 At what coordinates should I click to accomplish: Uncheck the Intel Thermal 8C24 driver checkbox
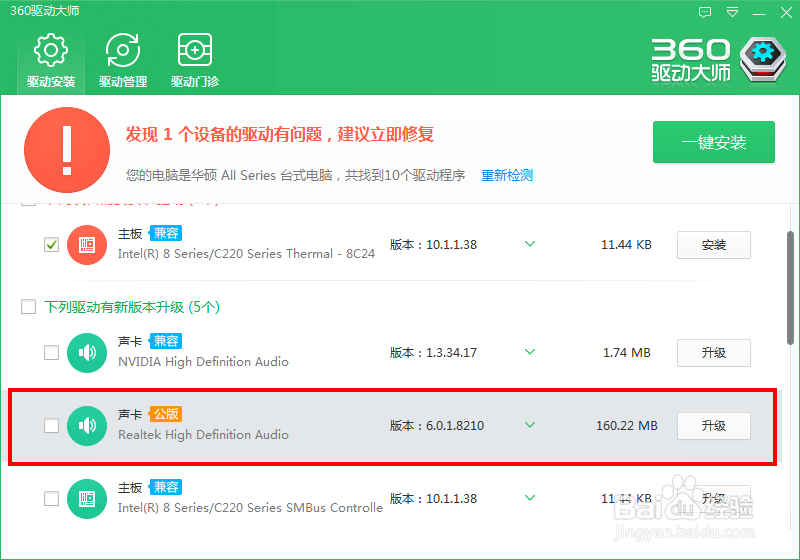pos(52,245)
